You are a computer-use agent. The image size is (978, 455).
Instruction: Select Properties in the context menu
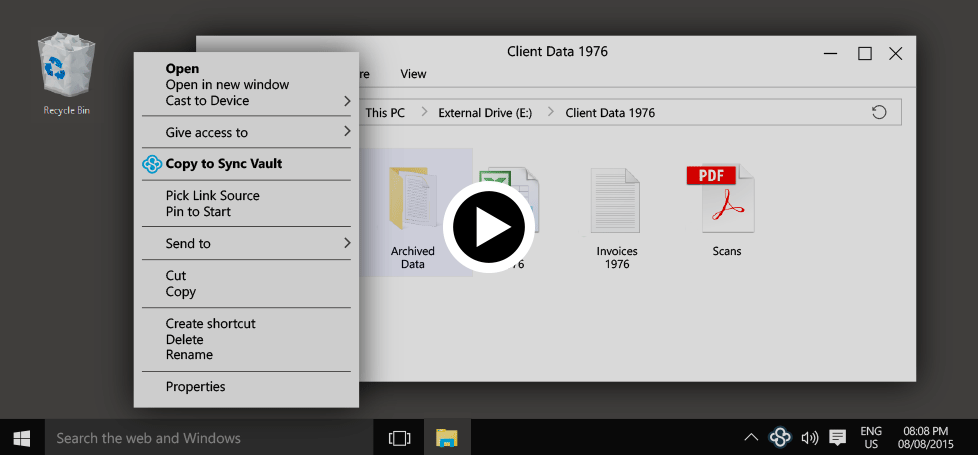pyautogui.click(x=196, y=387)
